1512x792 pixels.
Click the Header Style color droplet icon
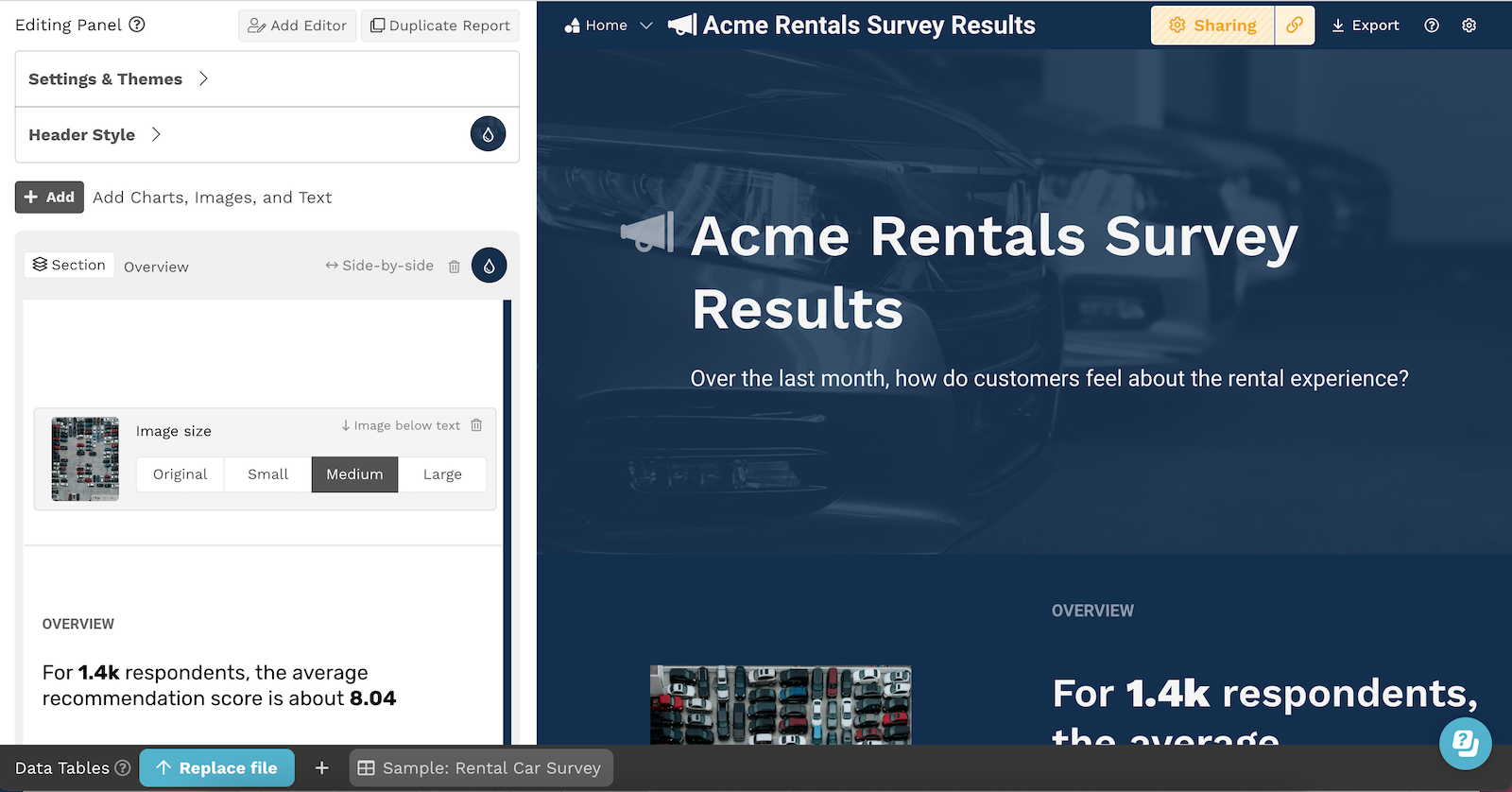(488, 135)
